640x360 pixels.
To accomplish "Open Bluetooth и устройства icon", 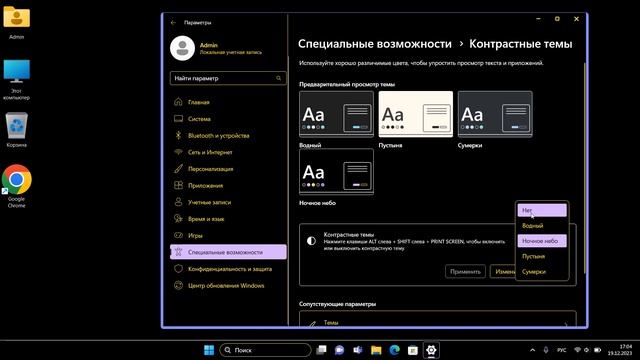I will (x=178, y=136).
